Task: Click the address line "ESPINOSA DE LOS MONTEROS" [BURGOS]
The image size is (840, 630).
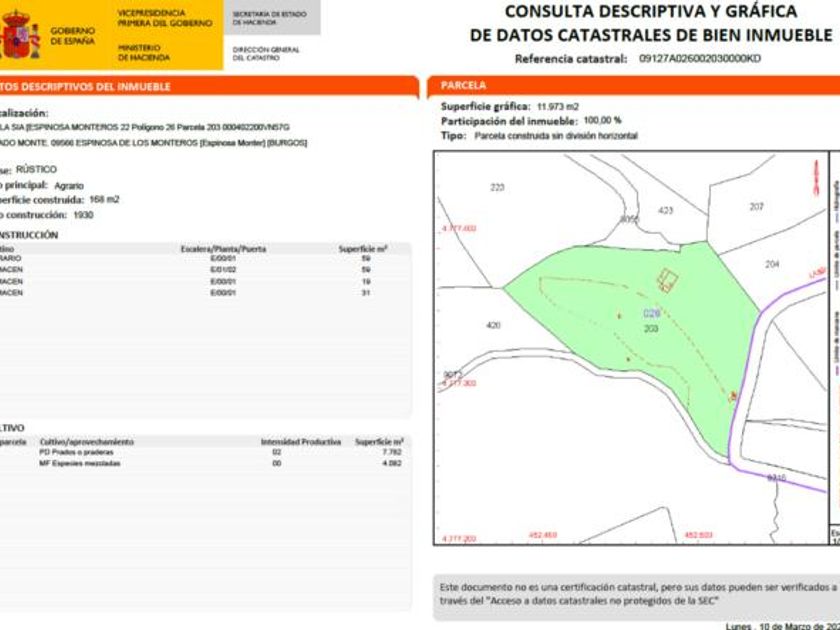Action: 153,143
